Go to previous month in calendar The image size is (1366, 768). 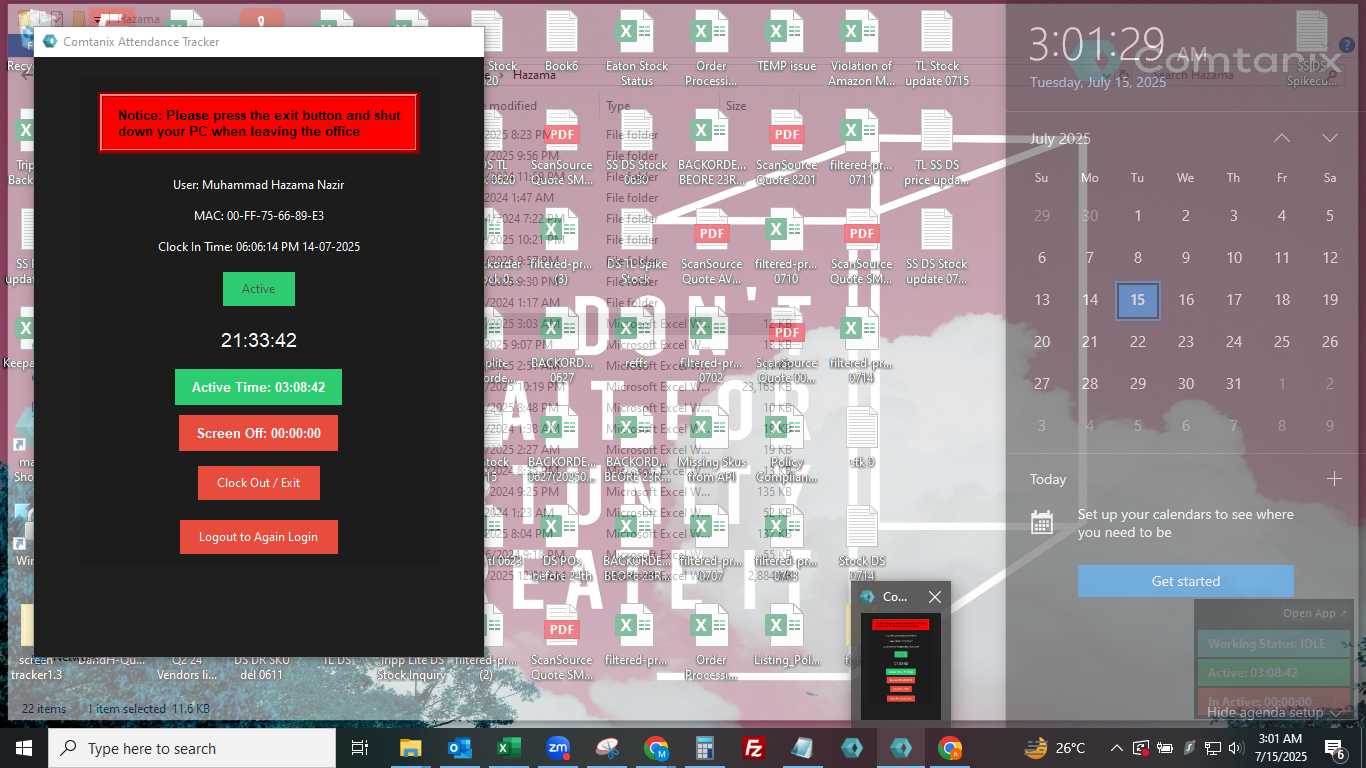[1282, 138]
